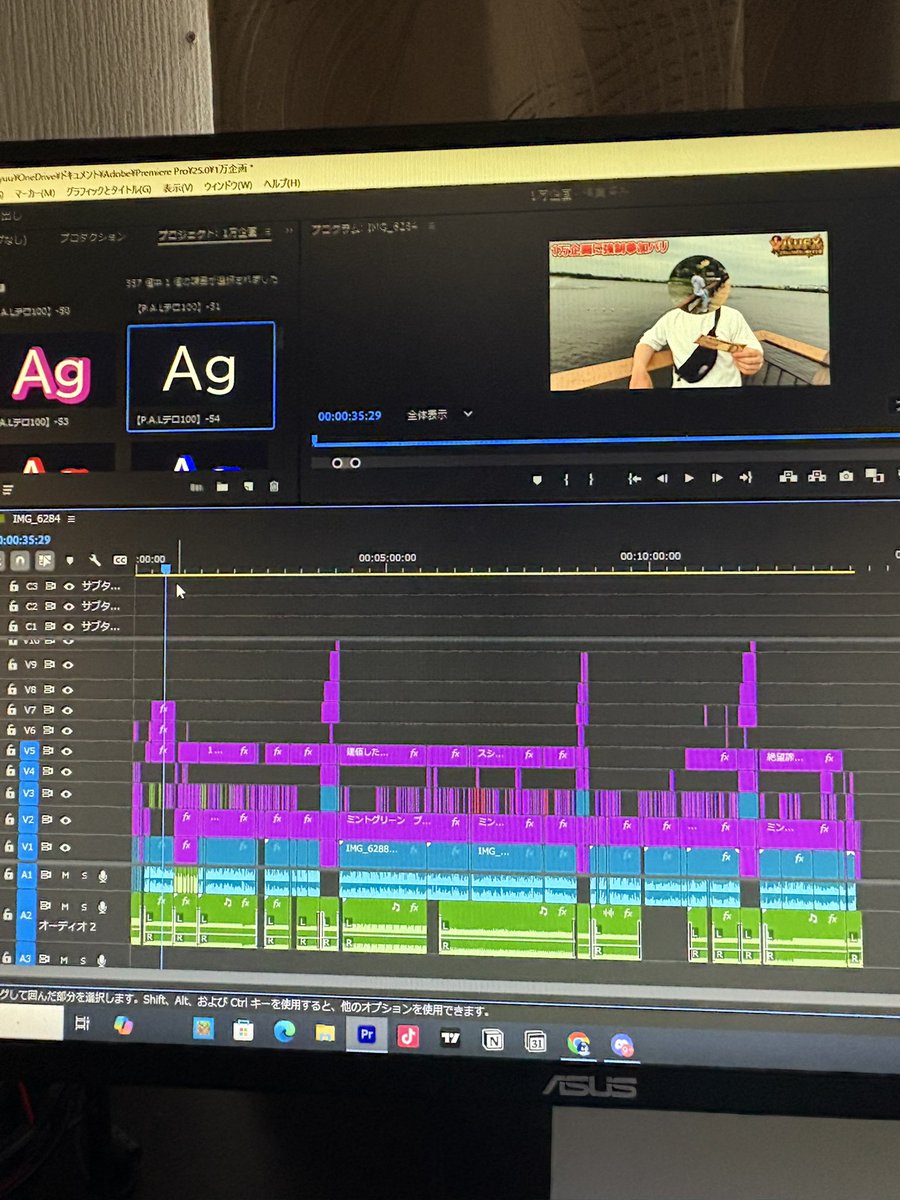The image size is (900, 1200).
Task: Delete selected item with trash icon
Action: (x=273, y=487)
